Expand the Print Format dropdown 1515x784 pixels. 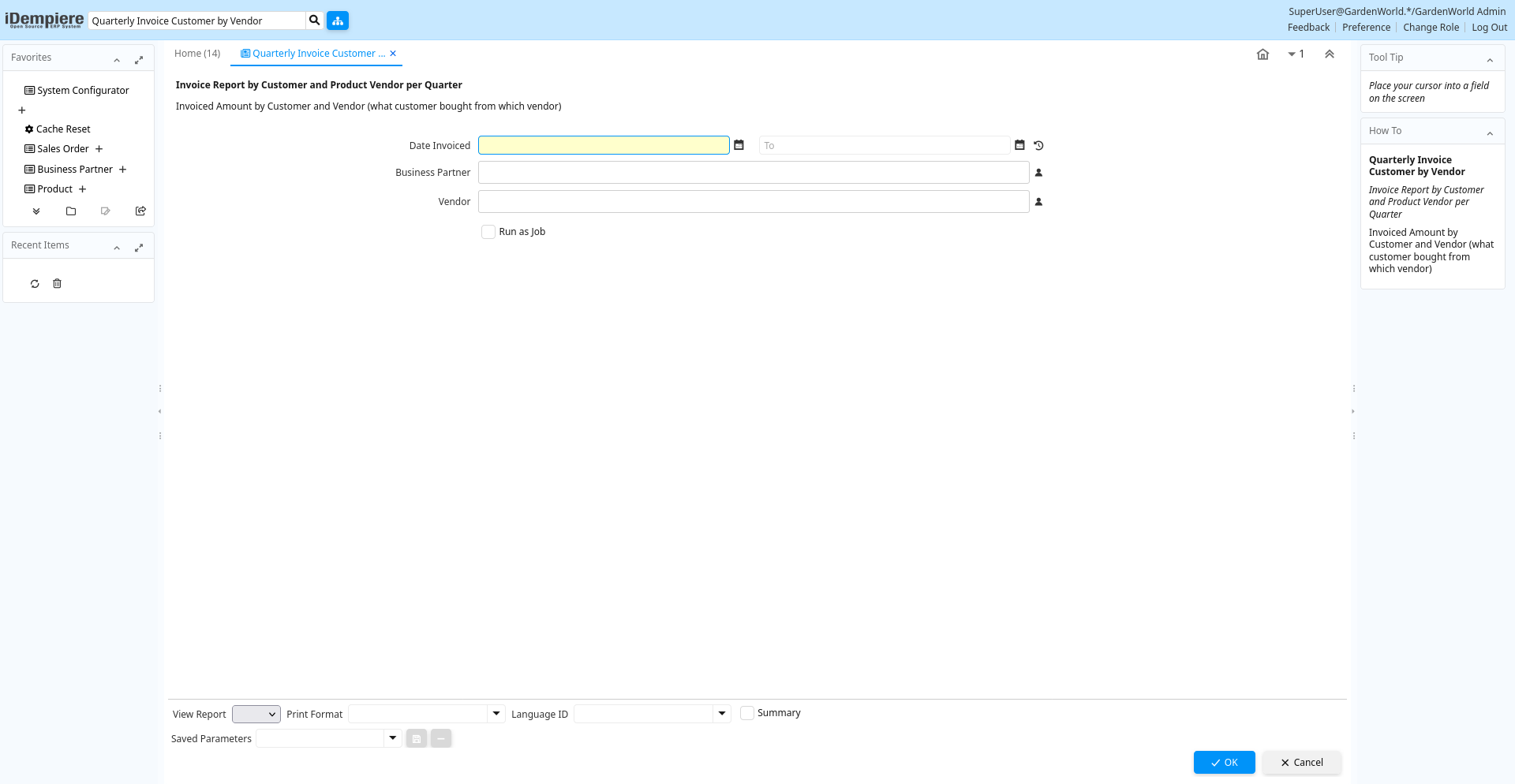(x=496, y=714)
